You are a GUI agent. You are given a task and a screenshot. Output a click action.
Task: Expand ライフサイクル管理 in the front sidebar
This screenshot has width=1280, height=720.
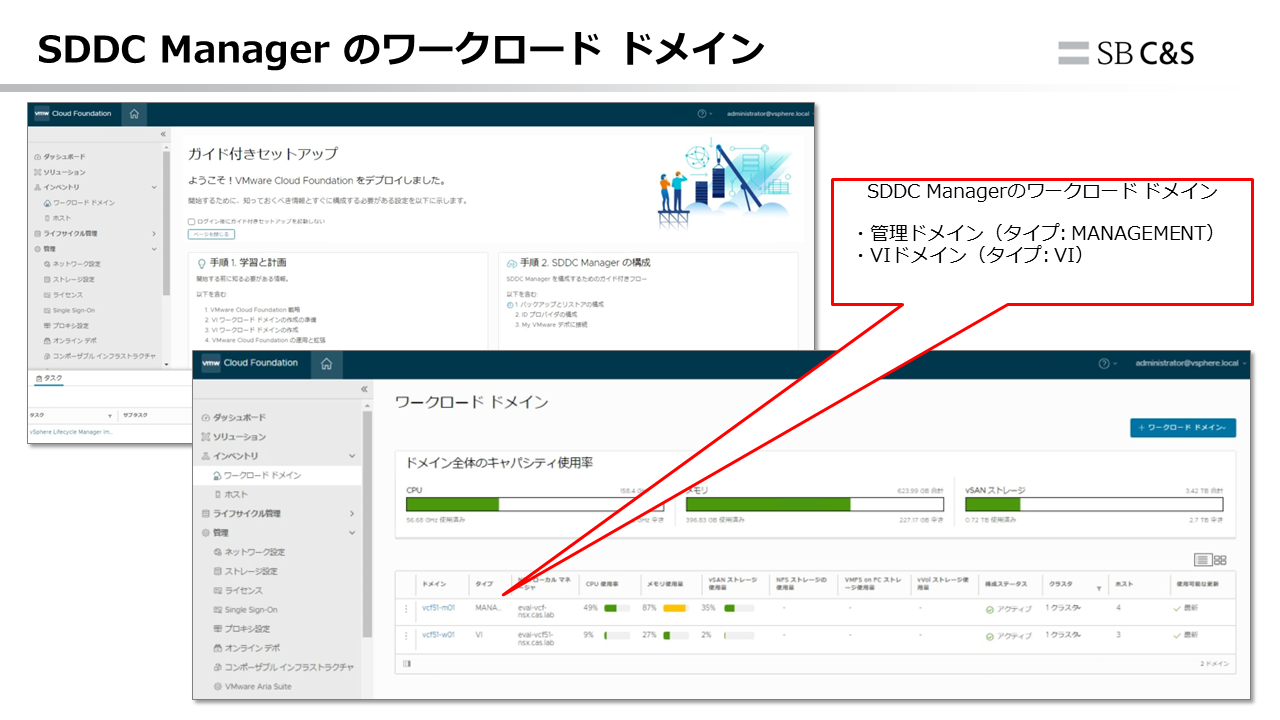352,514
